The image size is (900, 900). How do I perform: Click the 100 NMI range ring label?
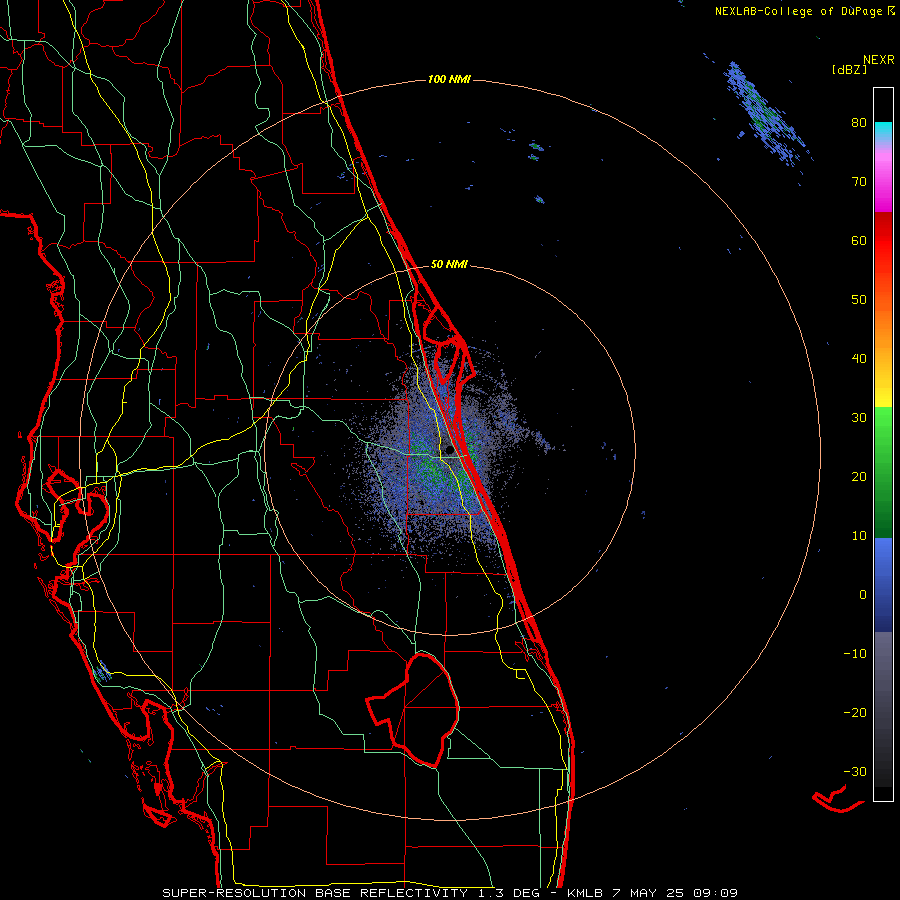click(449, 79)
